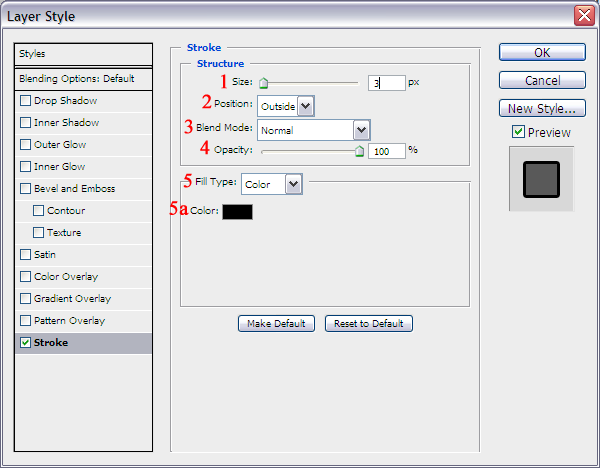Open the black stroke Color swatch
Screen dimensions: 600x468
[237, 212]
